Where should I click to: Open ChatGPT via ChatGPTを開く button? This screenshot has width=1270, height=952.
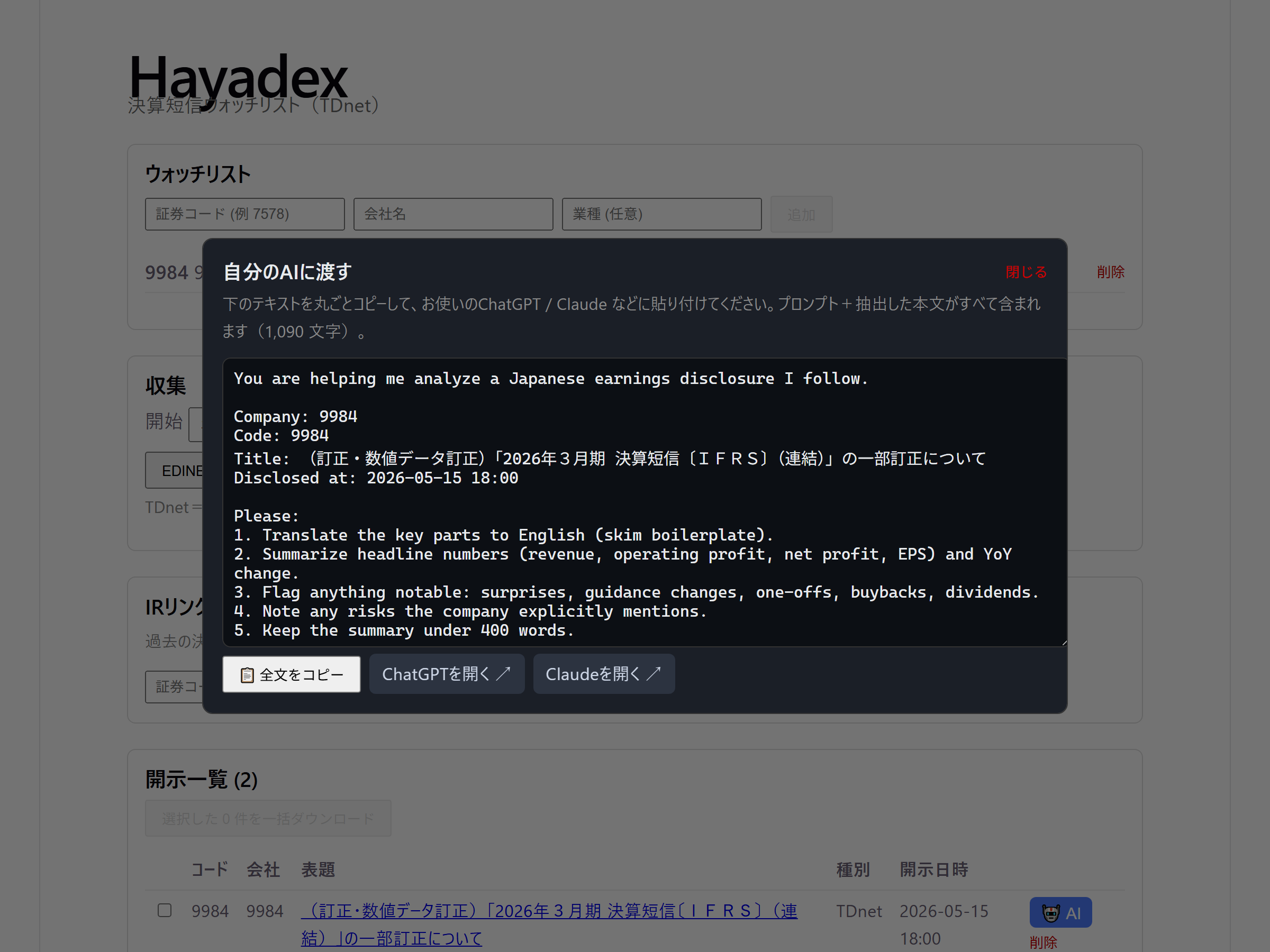point(447,674)
